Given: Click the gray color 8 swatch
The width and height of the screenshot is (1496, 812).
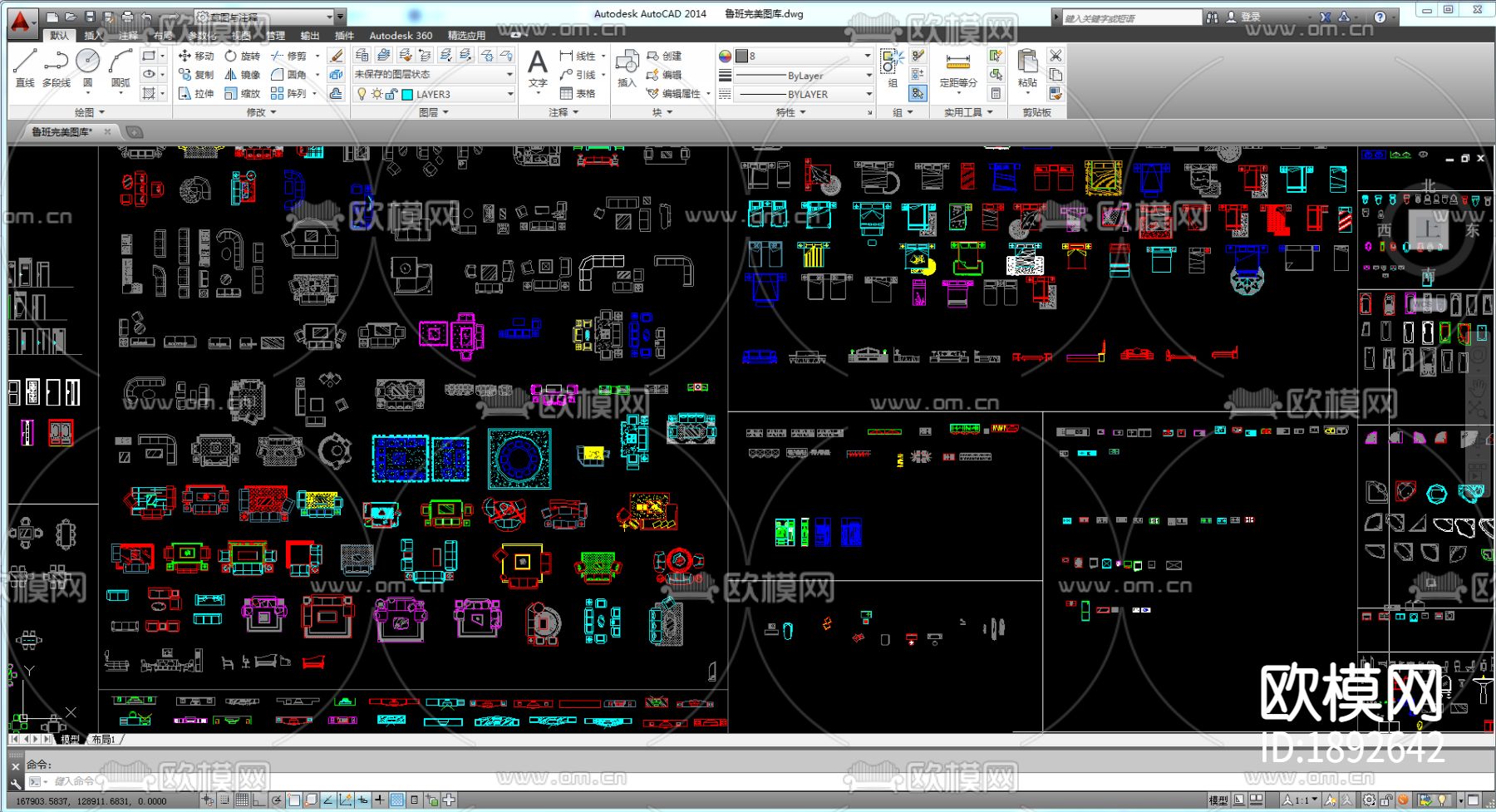Looking at the screenshot, I should click(741, 56).
